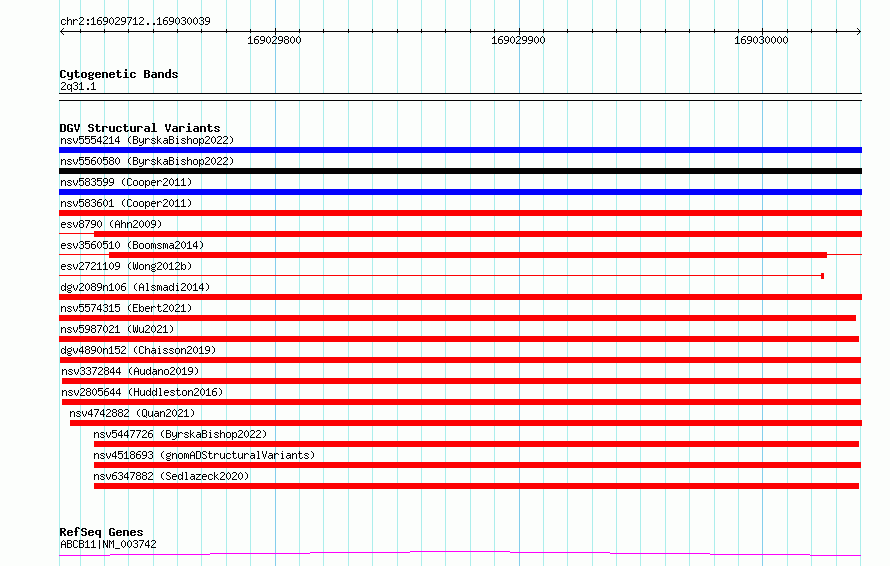Click the nsv5554214 (ByrskaBishop2022) label
Screen dimensions: 890x566
coord(147,140)
